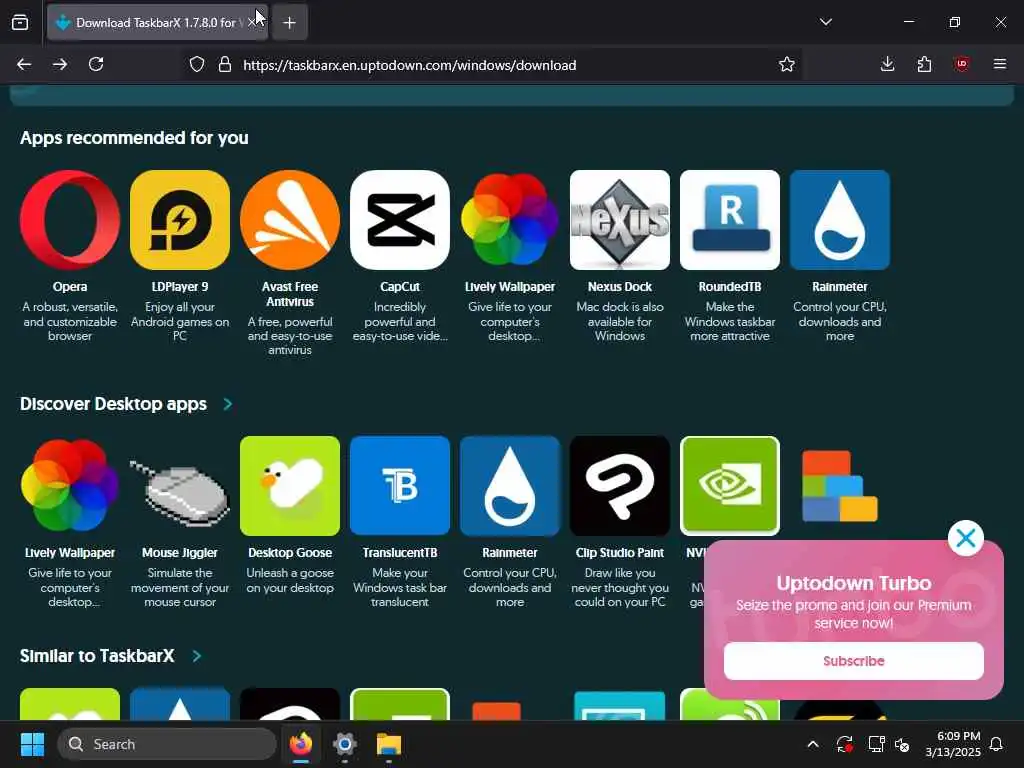This screenshot has width=1024, height=768.
Task: Expand Similar to TaskbarX arrow
Action: coord(197,656)
